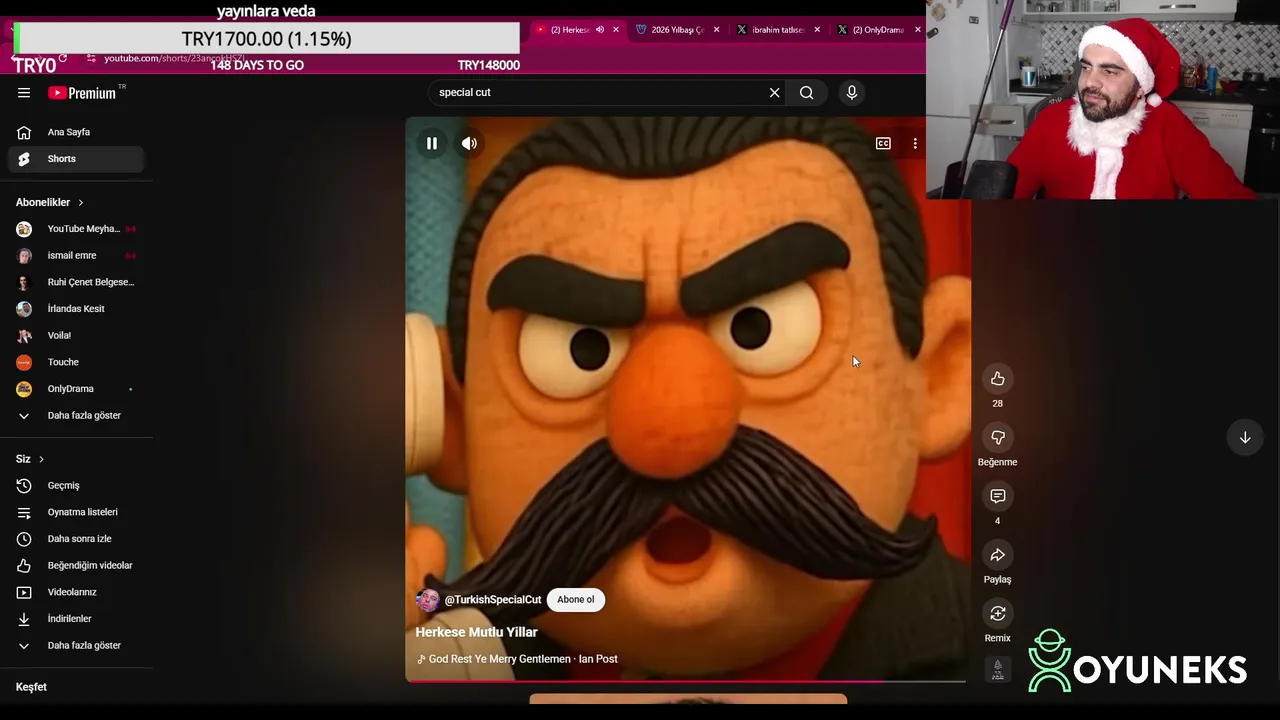Start voice search with the microphone
The image size is (1280, 720).
tap(852, 92)
